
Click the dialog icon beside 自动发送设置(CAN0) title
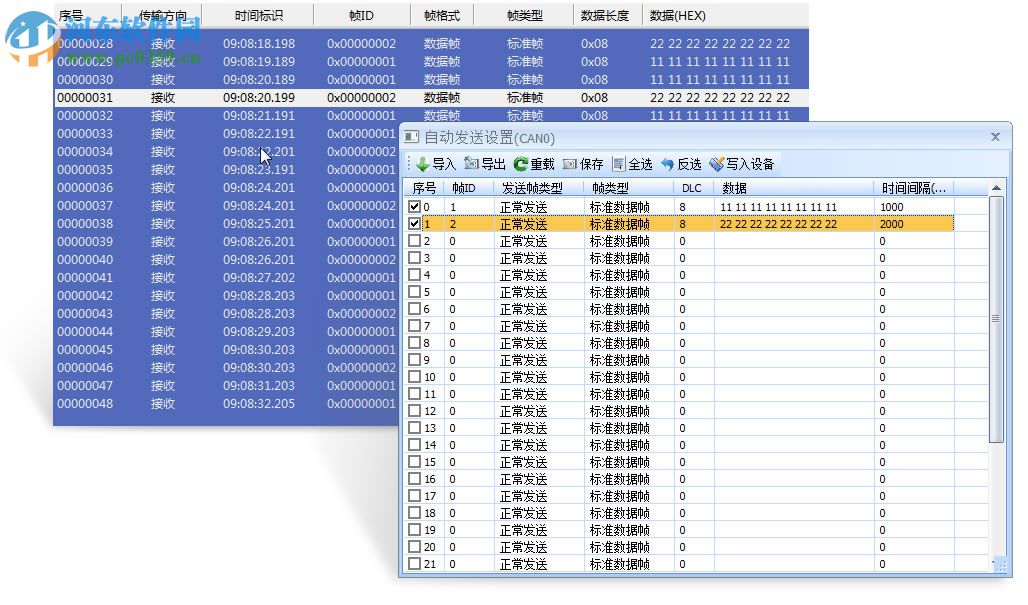tap(412, 137)
